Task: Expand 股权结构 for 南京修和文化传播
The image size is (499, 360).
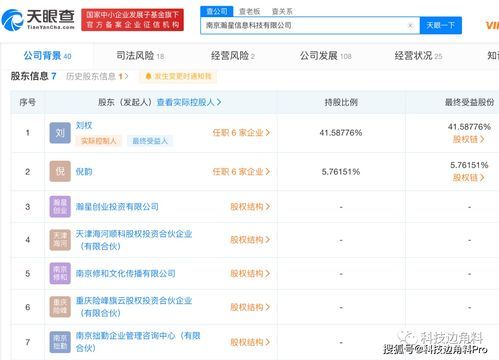Action: (250, 273)
